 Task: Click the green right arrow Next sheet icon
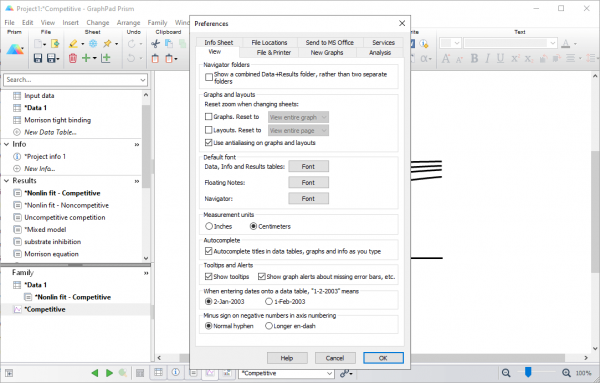109,373
